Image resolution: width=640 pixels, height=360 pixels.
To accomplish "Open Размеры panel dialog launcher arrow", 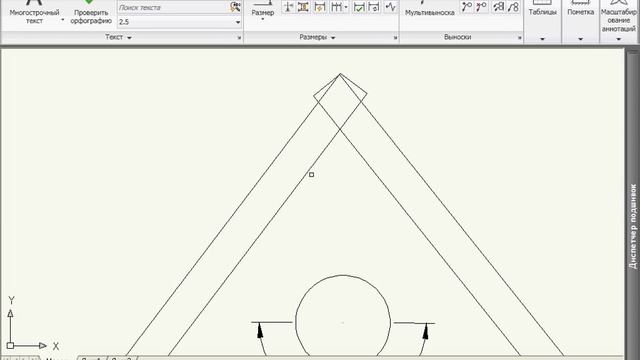I will pos(395,38).
